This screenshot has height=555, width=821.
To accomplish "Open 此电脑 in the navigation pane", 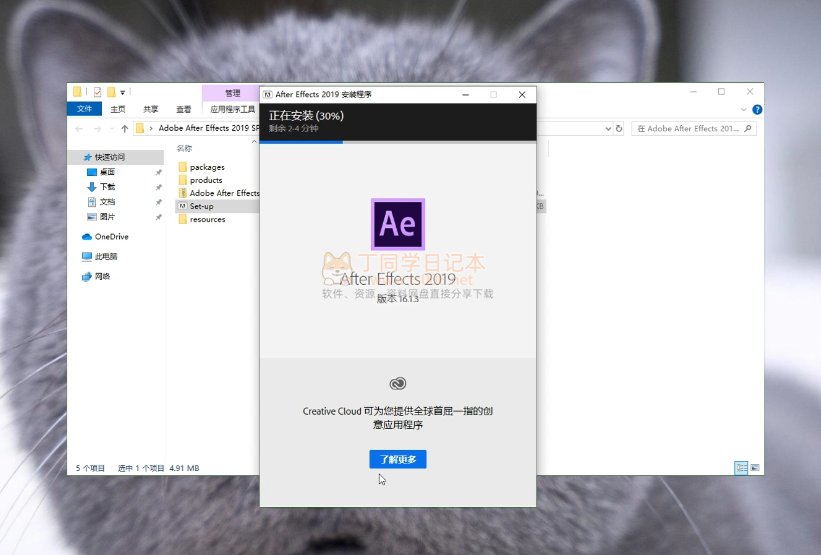I will (x=106, y=256).
